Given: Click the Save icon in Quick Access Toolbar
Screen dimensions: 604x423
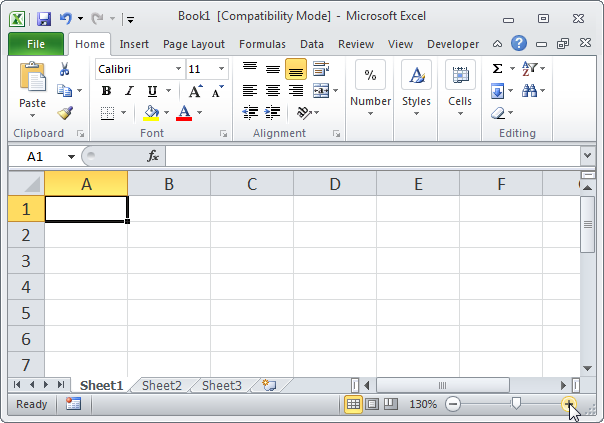Looking at the screenshot, I should click(x=44, y=18).
